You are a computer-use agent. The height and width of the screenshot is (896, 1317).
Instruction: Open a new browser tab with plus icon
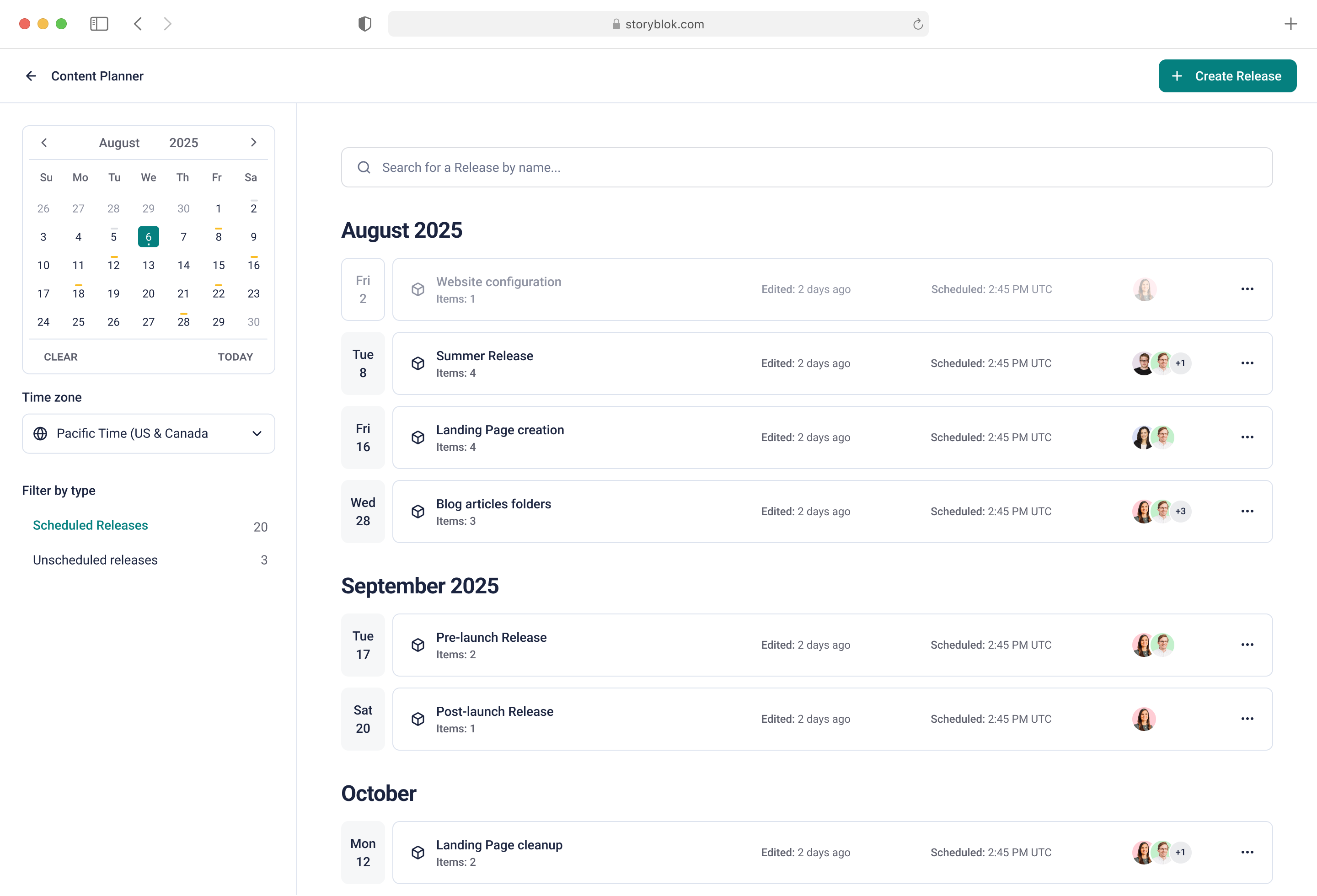1290,24
